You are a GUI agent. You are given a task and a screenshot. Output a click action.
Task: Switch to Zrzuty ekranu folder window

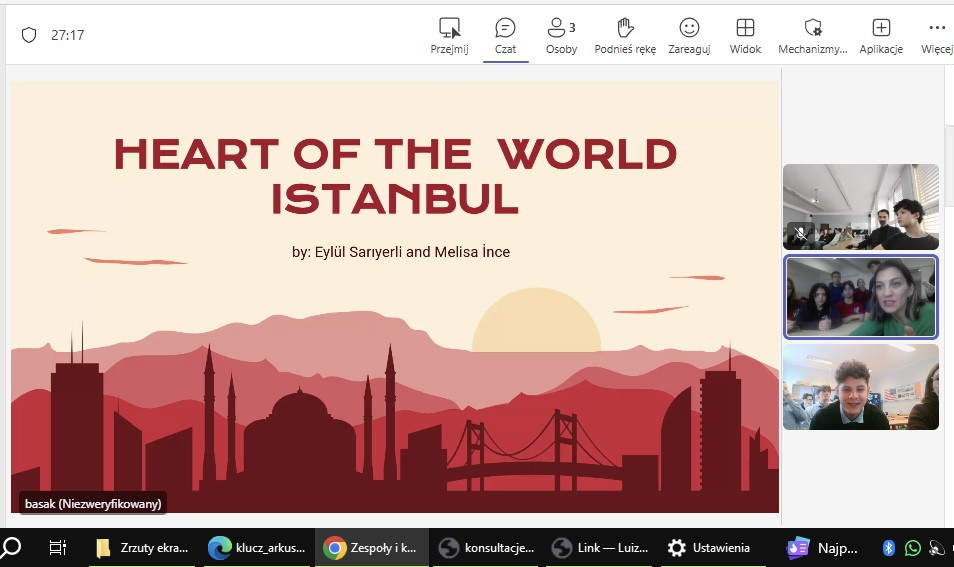(x=141, y=547)
